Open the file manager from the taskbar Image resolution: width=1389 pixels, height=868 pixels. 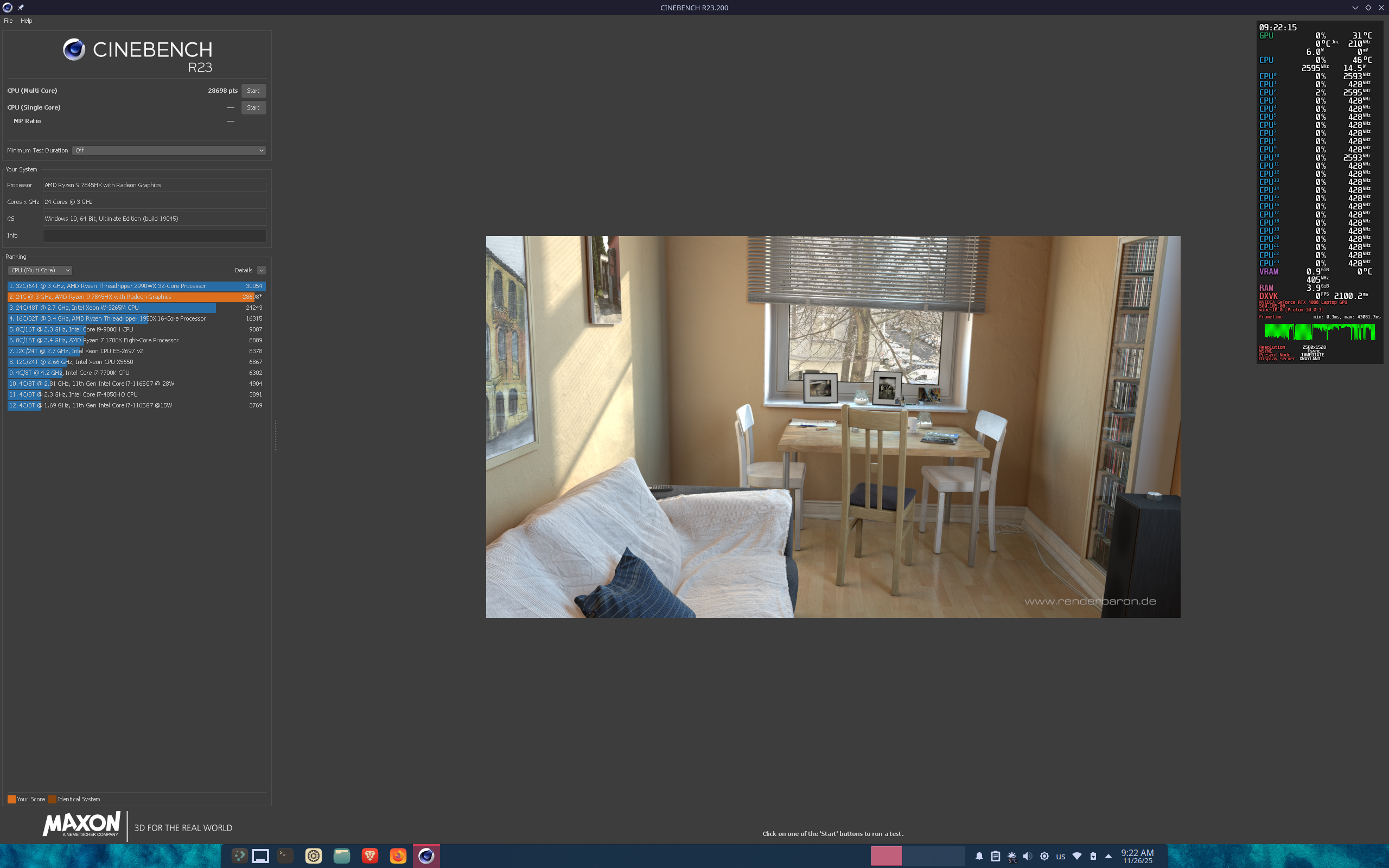[x=341, y=856]
